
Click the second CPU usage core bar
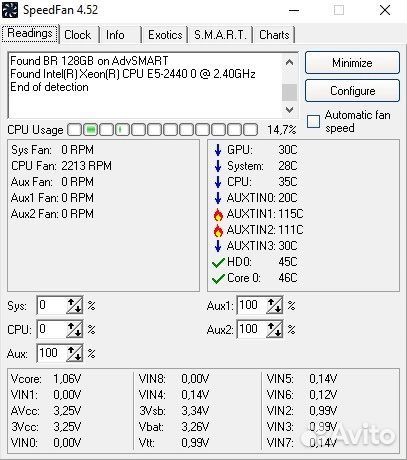[90, 130]
